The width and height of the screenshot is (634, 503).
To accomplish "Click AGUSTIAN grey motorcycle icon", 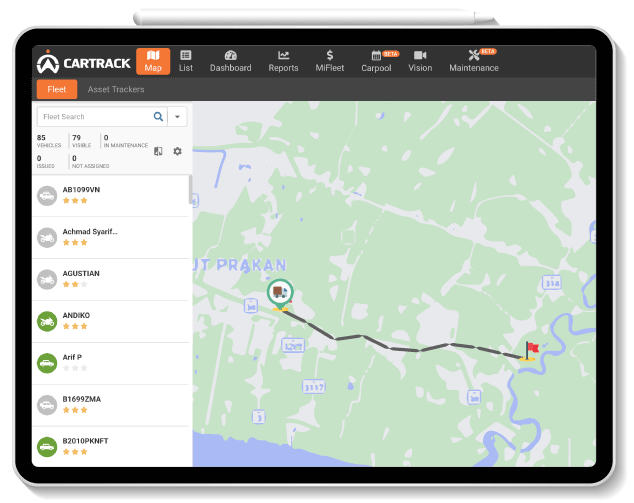I will 47,280.
